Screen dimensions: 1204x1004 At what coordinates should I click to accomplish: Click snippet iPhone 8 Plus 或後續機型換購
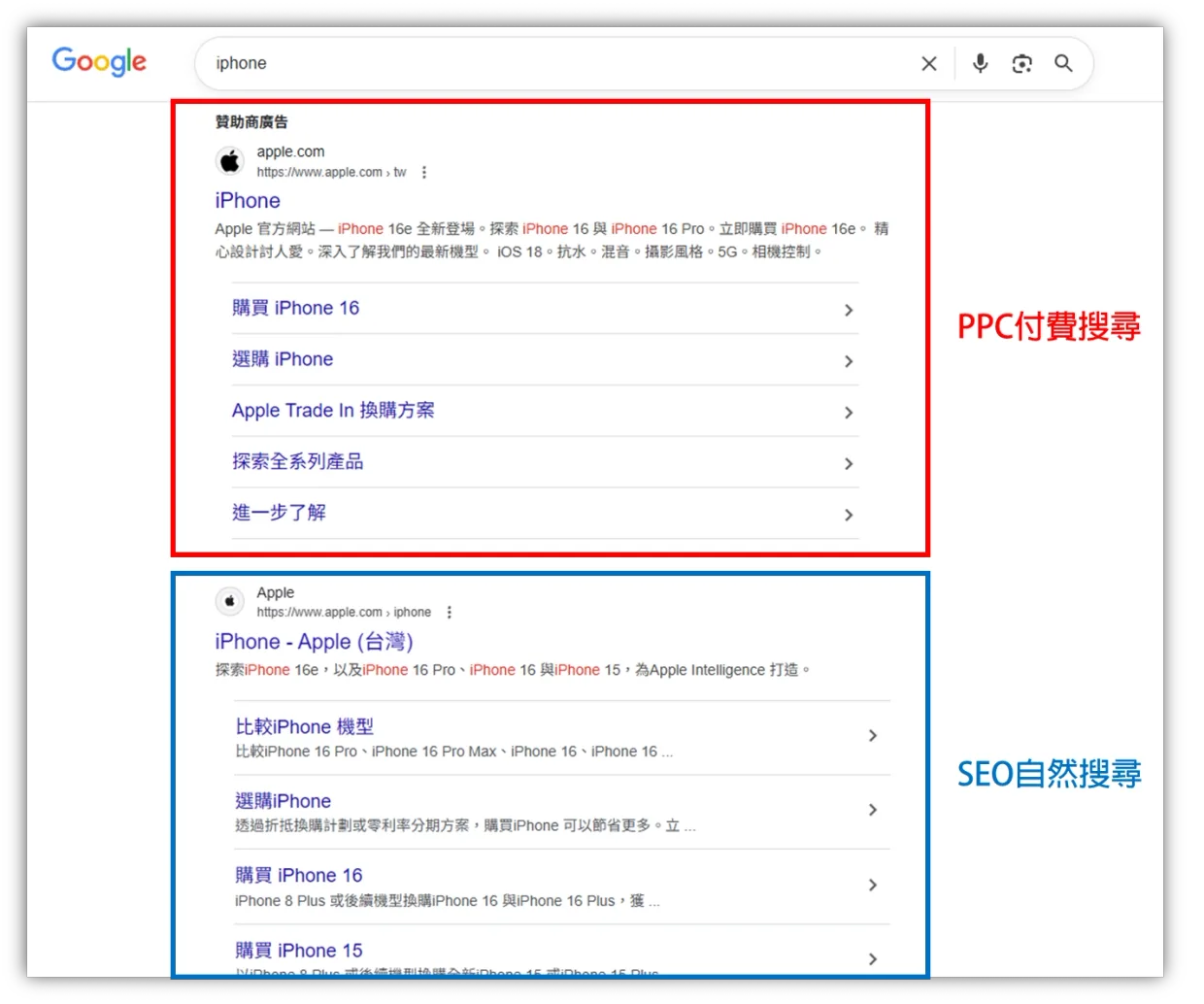click(x=448, y=901)
